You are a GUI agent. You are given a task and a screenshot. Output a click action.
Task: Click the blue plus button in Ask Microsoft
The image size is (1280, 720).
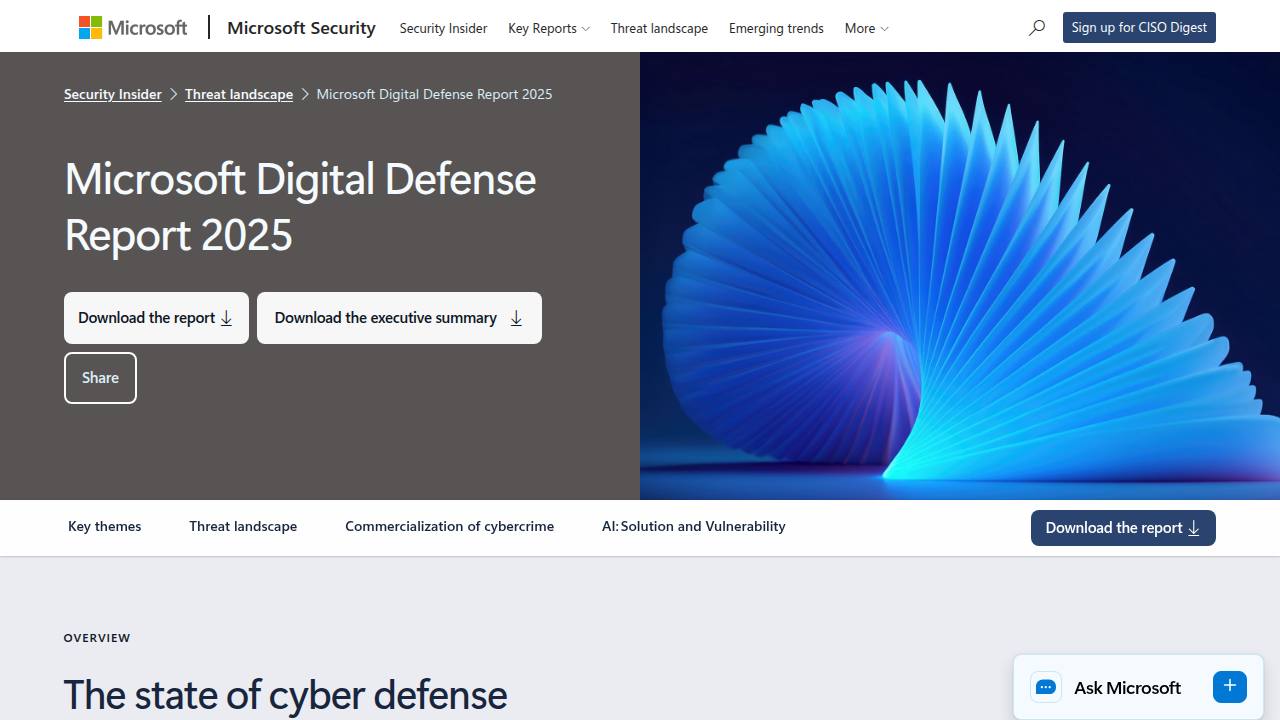(1230, 686)
